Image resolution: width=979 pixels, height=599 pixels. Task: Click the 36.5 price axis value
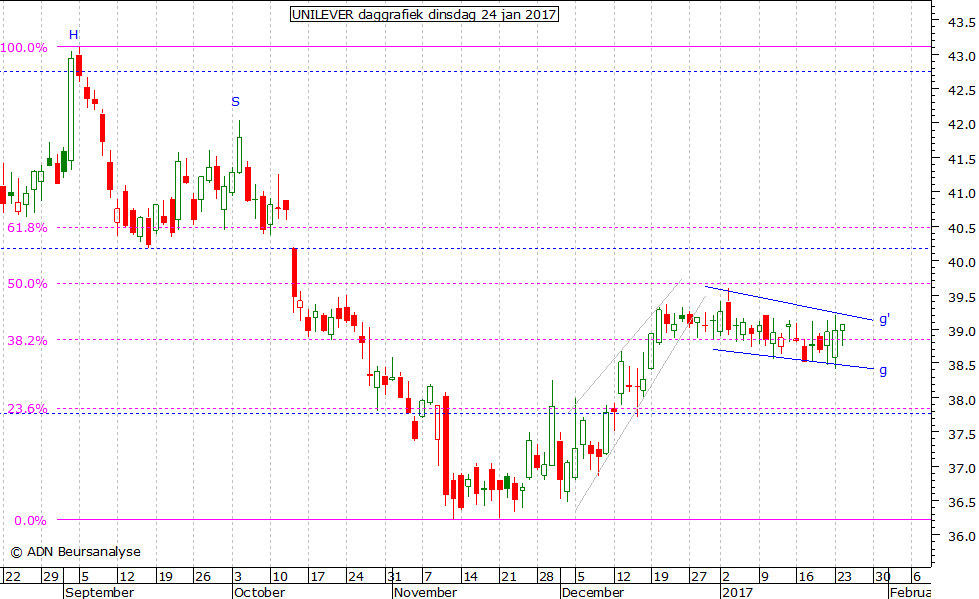pos(962,502)
